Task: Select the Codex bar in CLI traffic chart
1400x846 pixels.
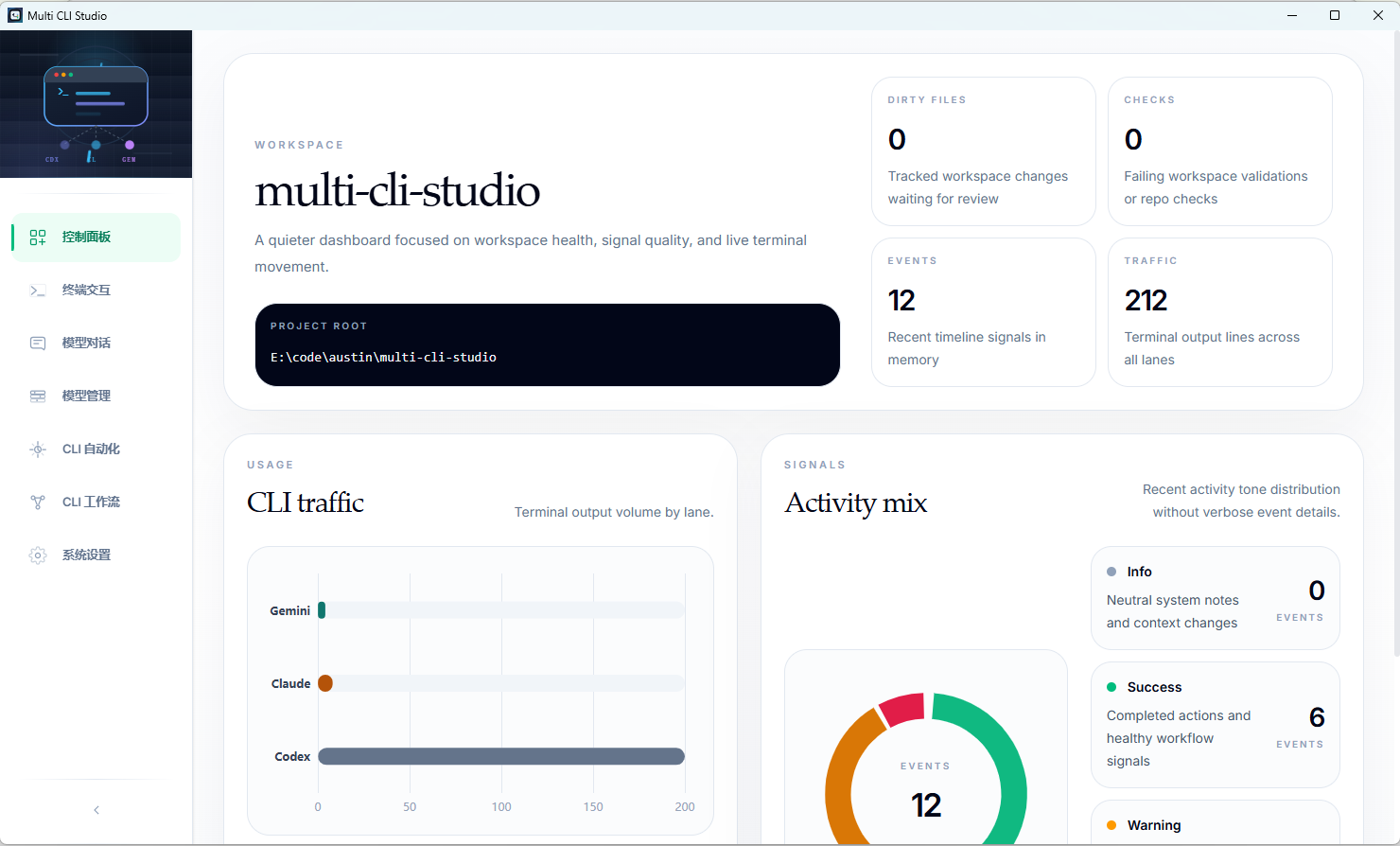Action: (501, 756)
